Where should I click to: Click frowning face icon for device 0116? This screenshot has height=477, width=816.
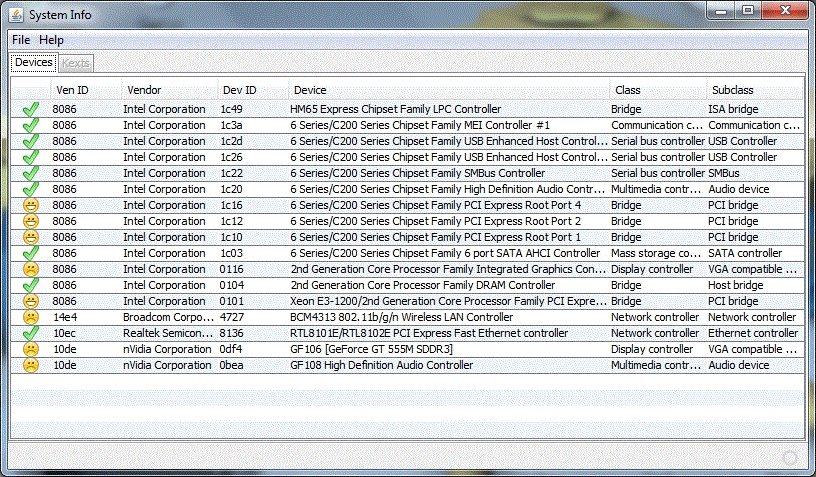pyautogui.click(x=31, y=269)
